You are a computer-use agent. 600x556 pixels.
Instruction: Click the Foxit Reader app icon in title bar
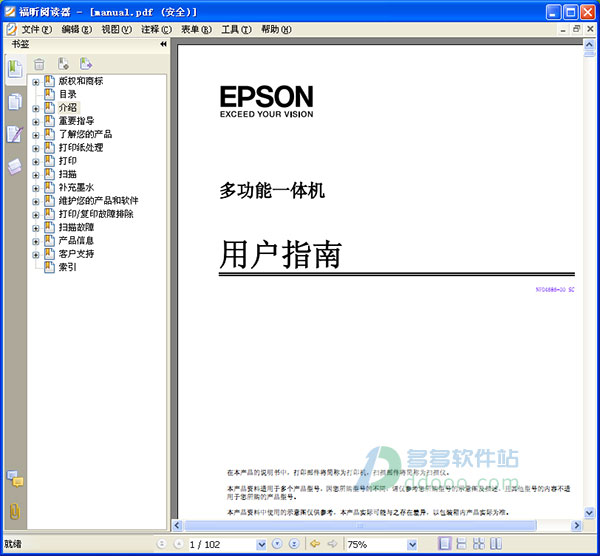[10, 11]
